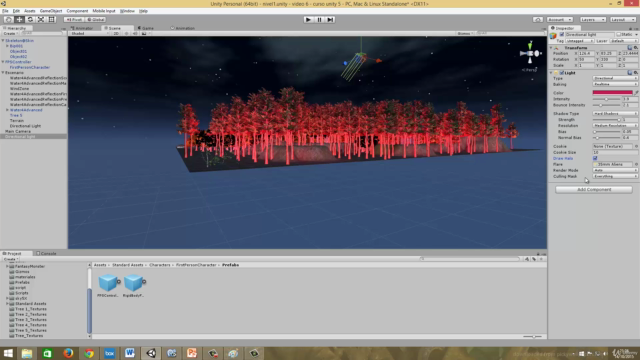Select the Rect tool in toolbar
640x360 pixels.
point(51,20)
